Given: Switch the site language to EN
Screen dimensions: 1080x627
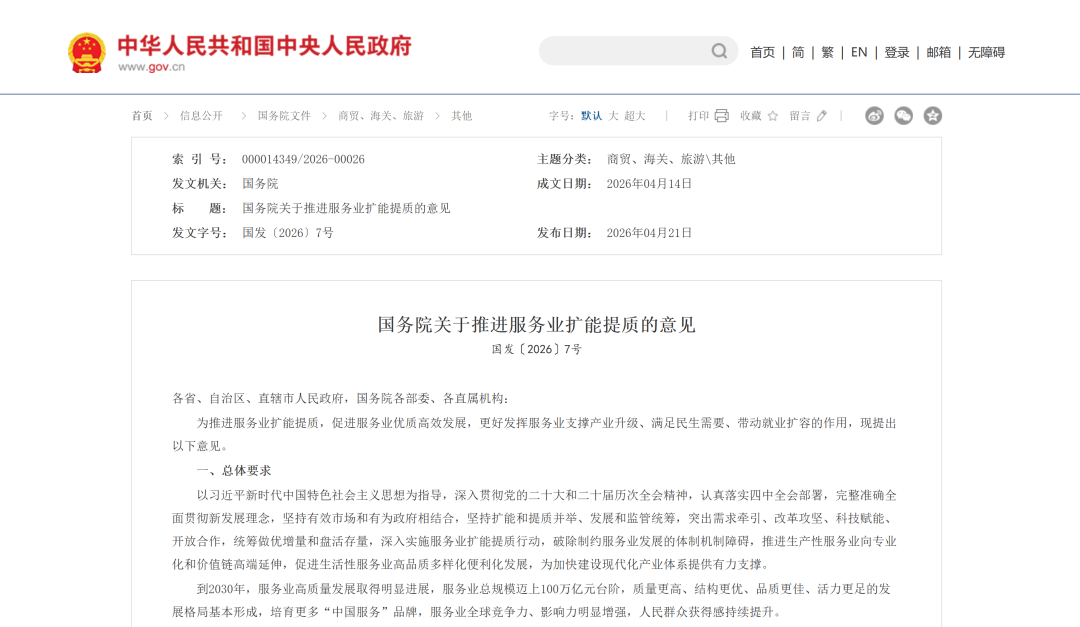Looking at the screenshot, I should click(x=858, y=51).
